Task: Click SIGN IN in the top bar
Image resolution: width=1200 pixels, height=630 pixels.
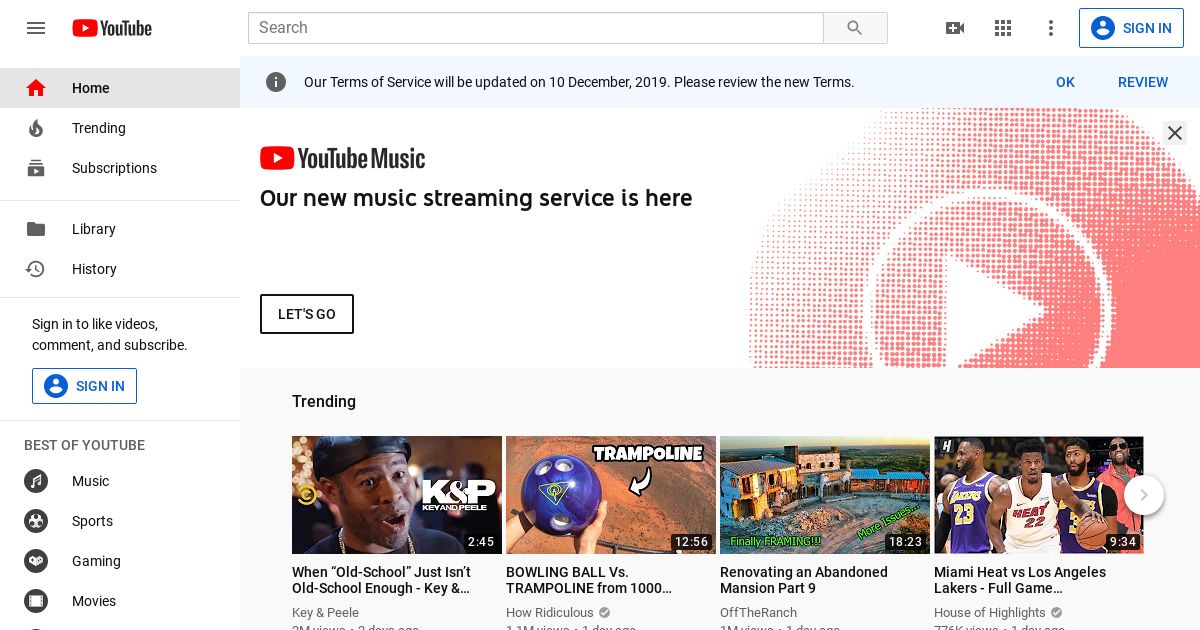Action: tap(1131, 28)
